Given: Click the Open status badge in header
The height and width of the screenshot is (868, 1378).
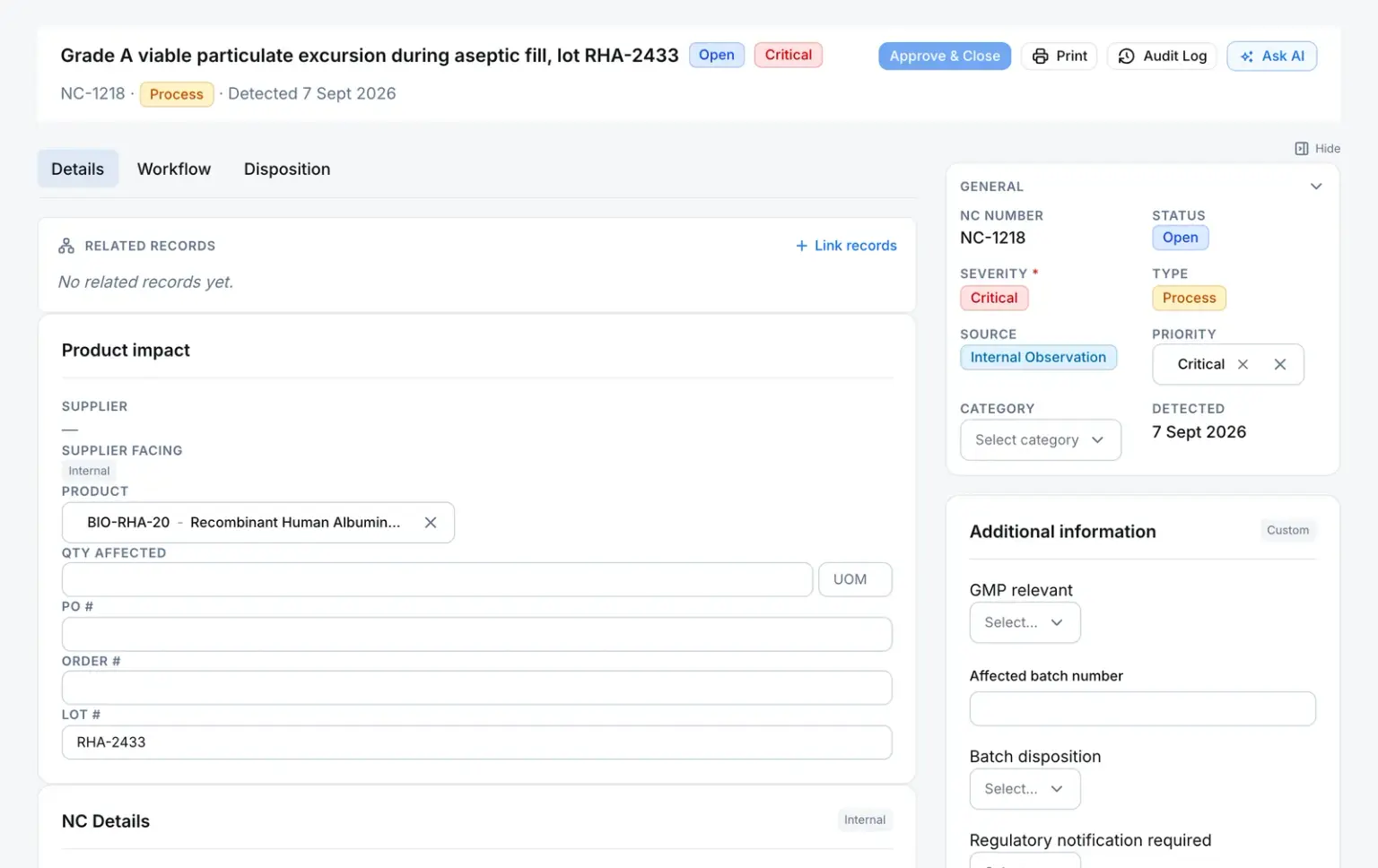Looking at the screenshot, I should tap(716, 55).
